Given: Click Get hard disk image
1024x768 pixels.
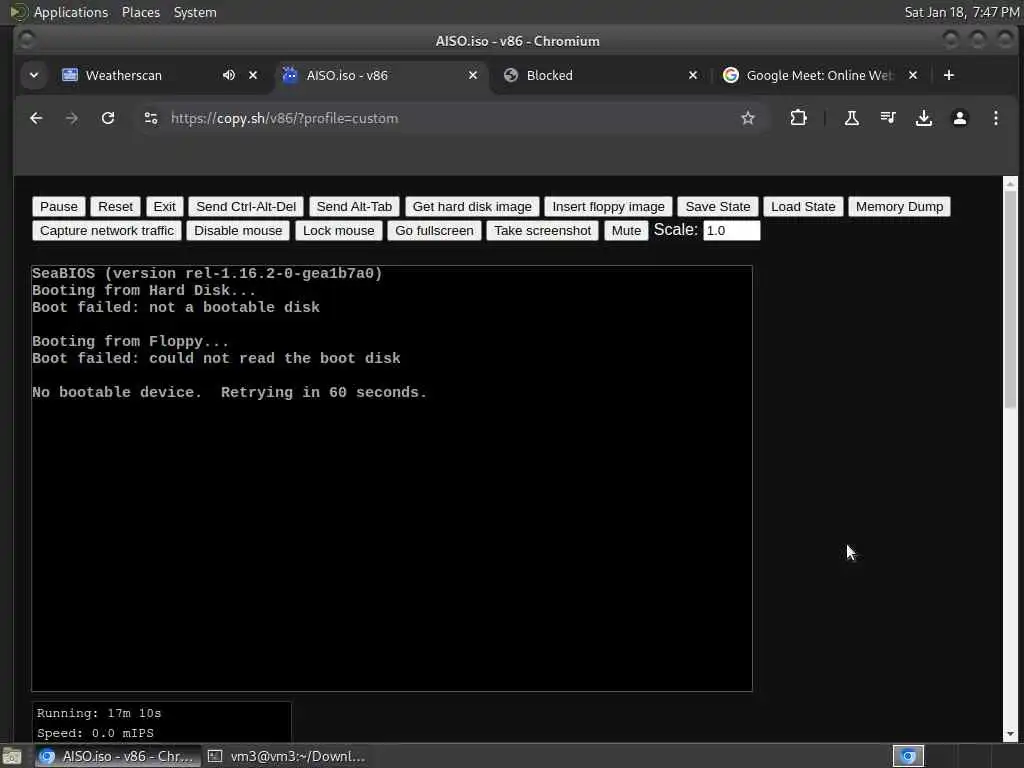Looking at the screenshot, I should pos(472,206).
